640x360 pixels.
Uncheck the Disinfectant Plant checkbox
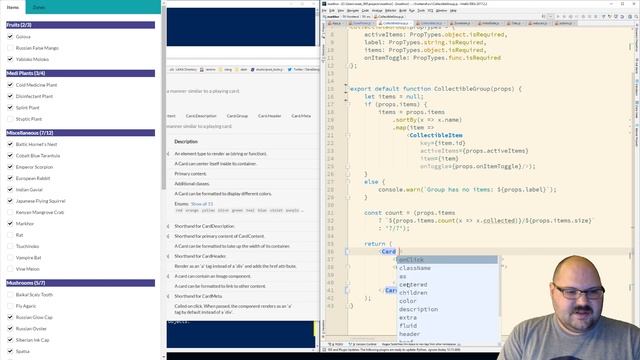pyautogui.click(x=10, y=96)
